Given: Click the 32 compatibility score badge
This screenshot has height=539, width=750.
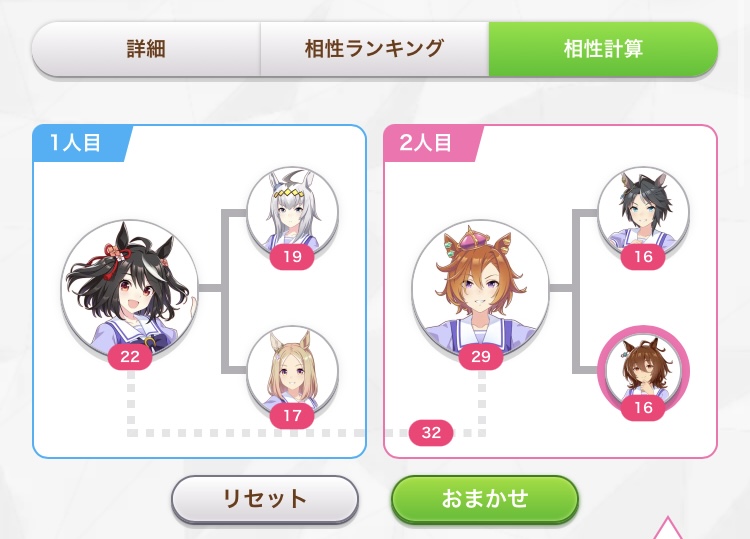Looking at the screenshot, I should point(431,433).
